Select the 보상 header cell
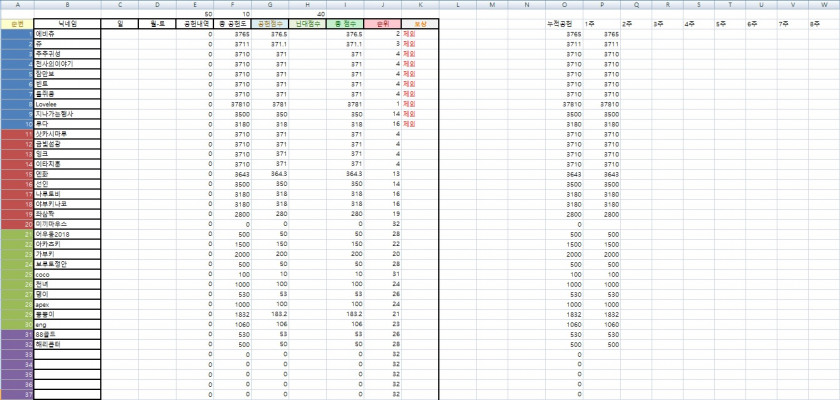This screenshot has height=400, width=840. coord(420,22)
